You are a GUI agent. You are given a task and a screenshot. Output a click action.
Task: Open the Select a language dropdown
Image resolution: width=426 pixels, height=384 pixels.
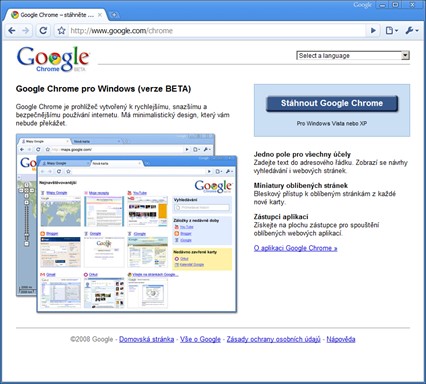[x=353, y=56]
